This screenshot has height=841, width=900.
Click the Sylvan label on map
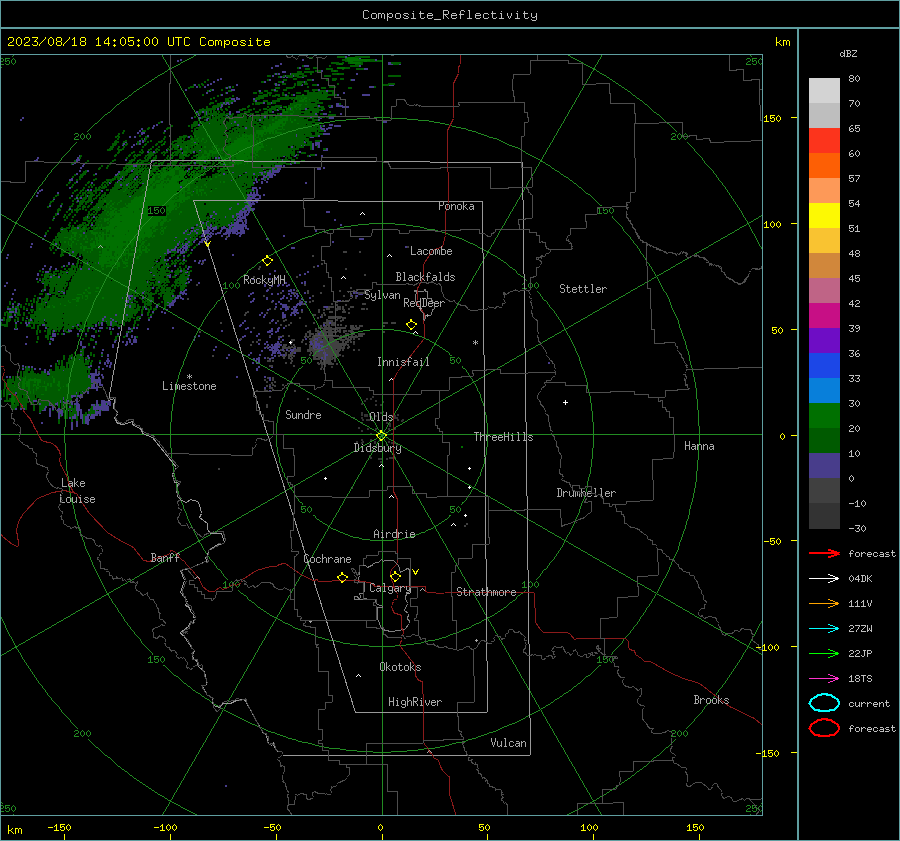pyautogui.click(x=382, y=295)
